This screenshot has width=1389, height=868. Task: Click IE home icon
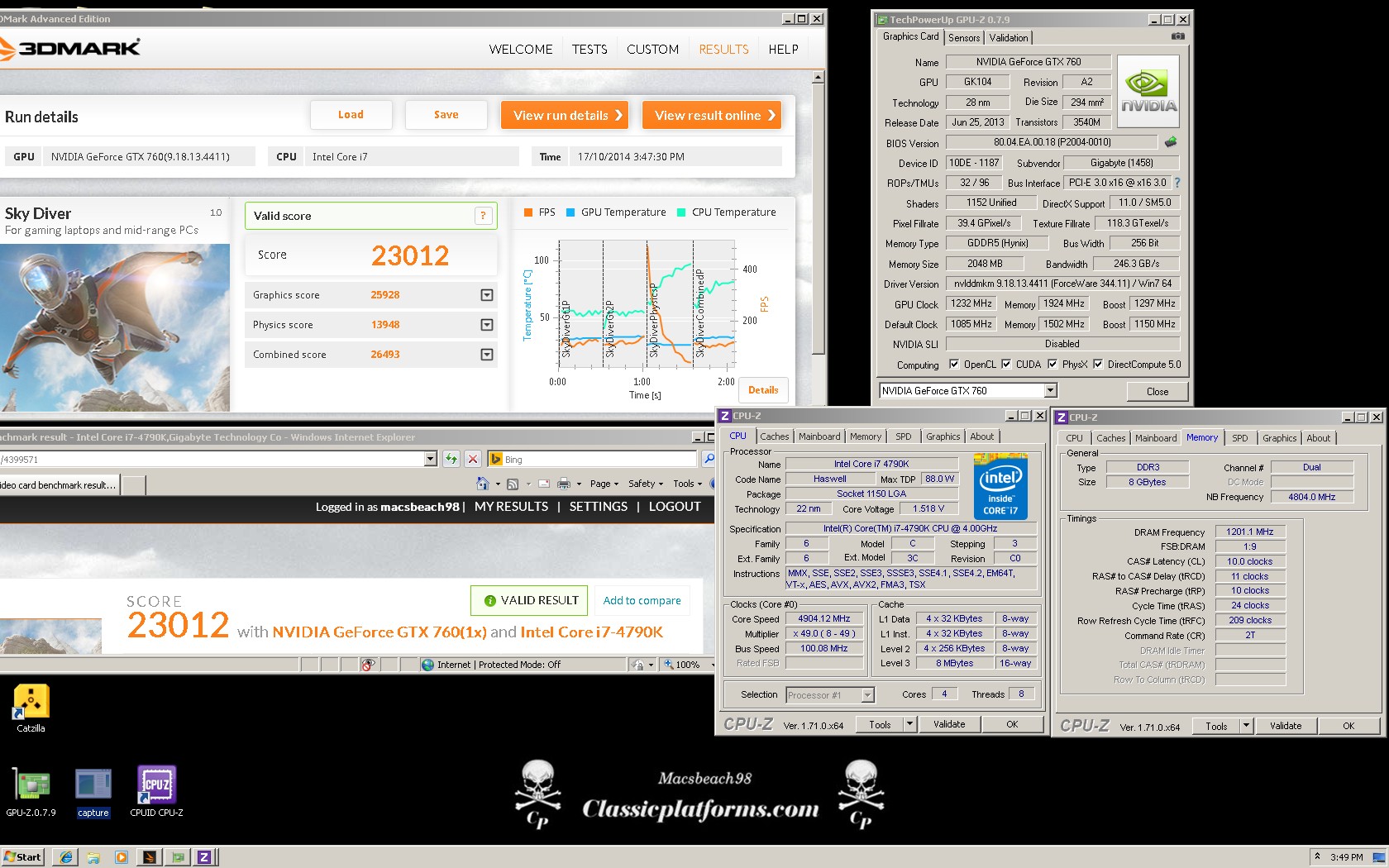[483, 484]
